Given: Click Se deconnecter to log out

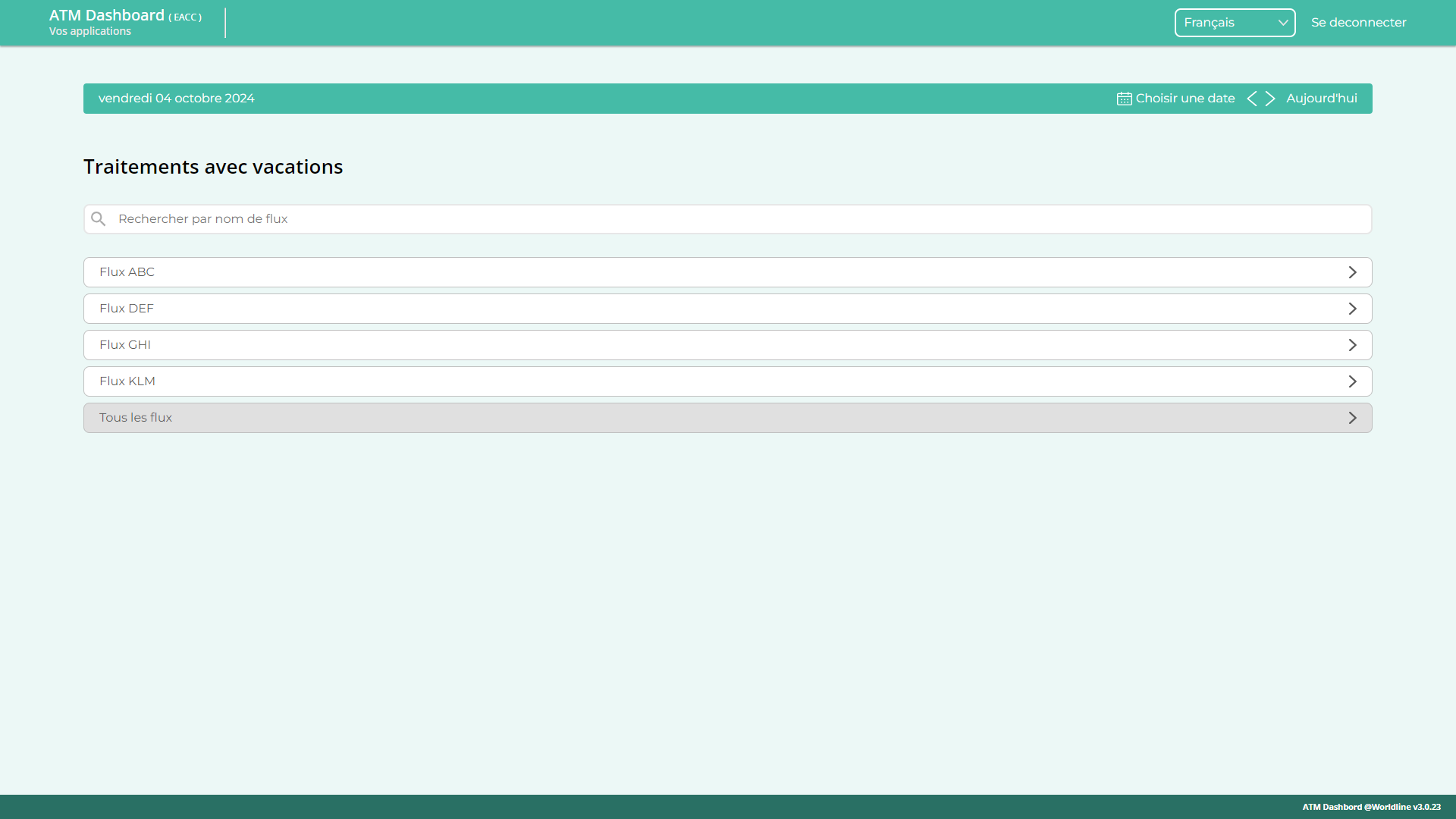Looking at the screenshot, I should coord(1358,23).
